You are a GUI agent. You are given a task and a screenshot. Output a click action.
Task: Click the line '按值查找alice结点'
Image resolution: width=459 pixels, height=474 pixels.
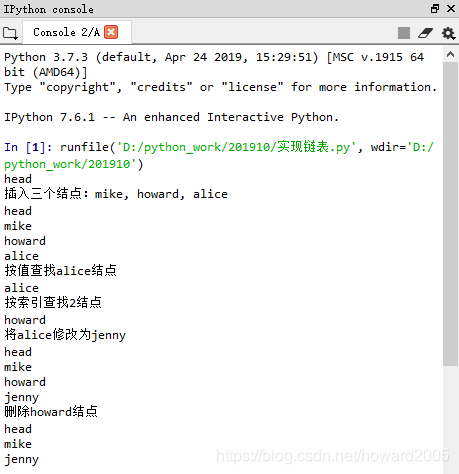tap(61, 270)
